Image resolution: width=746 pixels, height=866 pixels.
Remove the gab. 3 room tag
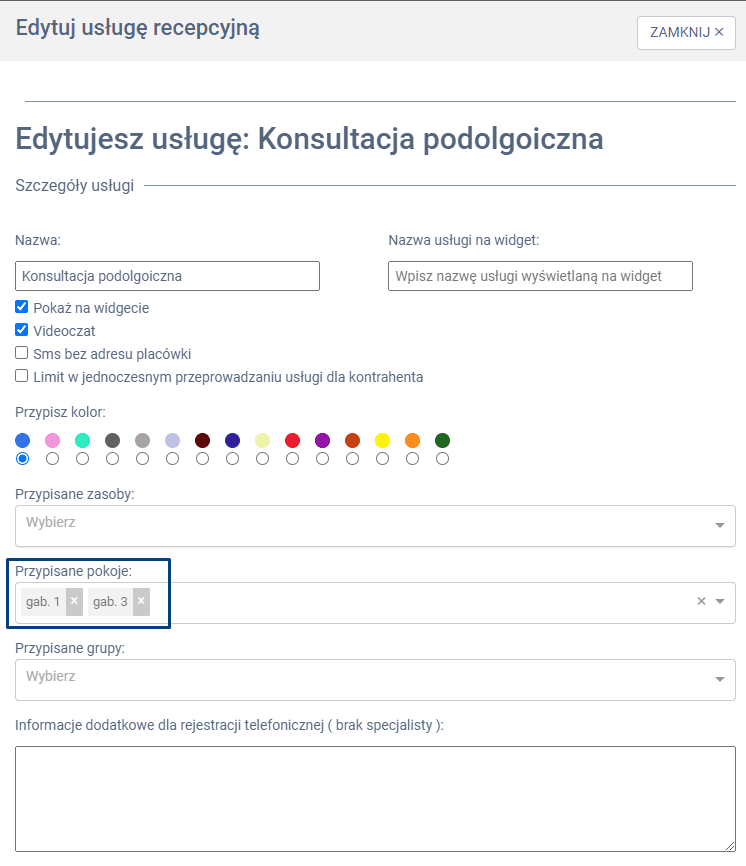pos(141,601)
